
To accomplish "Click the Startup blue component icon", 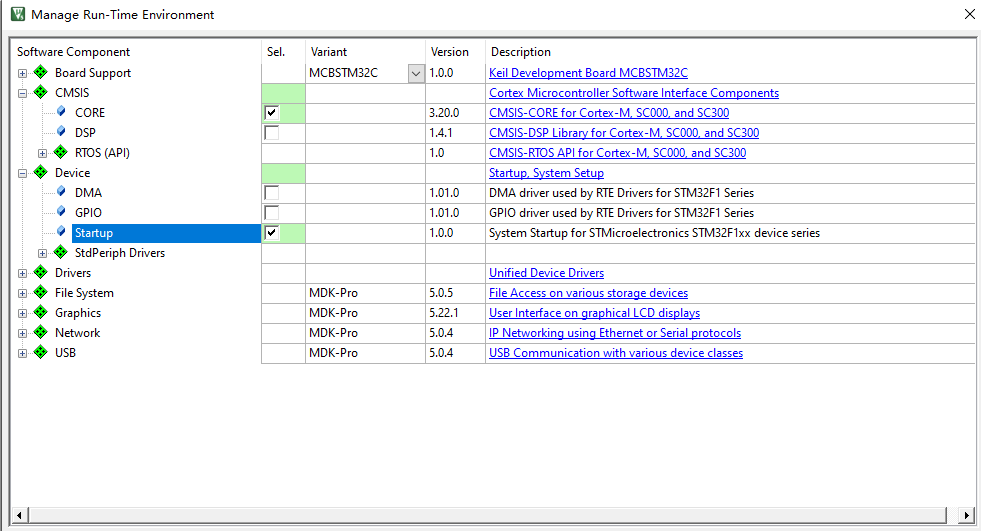I will pyautogui.click(x=61, y=232).
